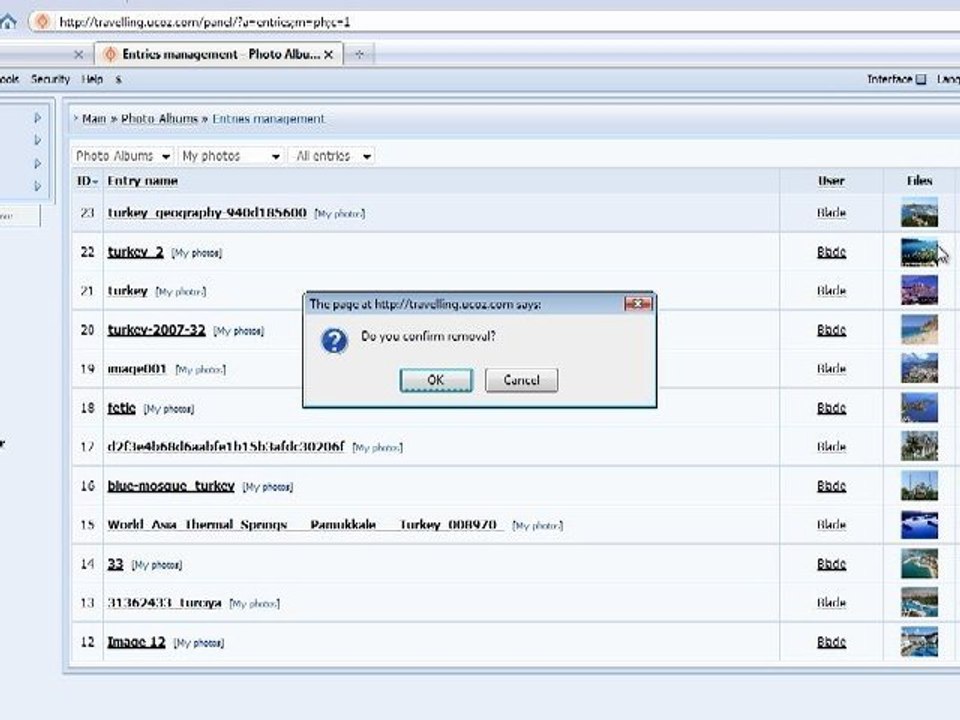The height and width of the screenshot is (720, 960).
Task: Click user Blade in the turkey-2007-32 row
Action: (831, 330)
